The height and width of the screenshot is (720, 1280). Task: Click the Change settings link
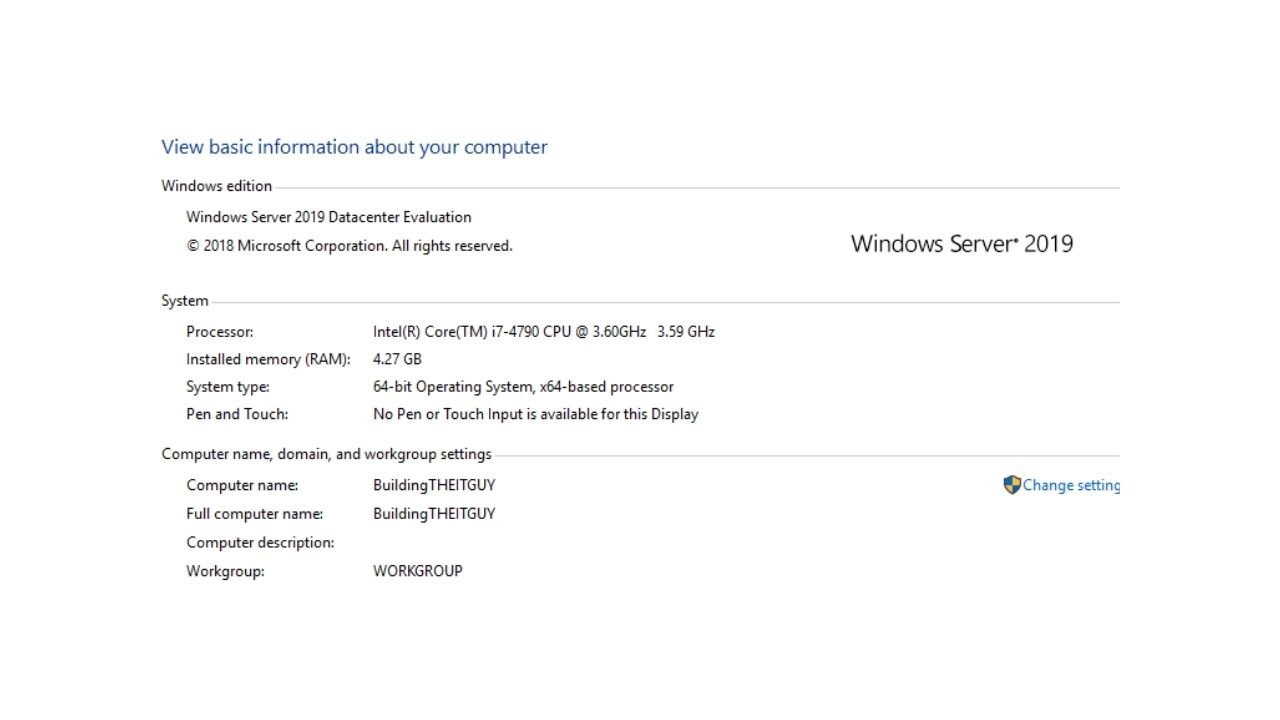pos(1071,485)
